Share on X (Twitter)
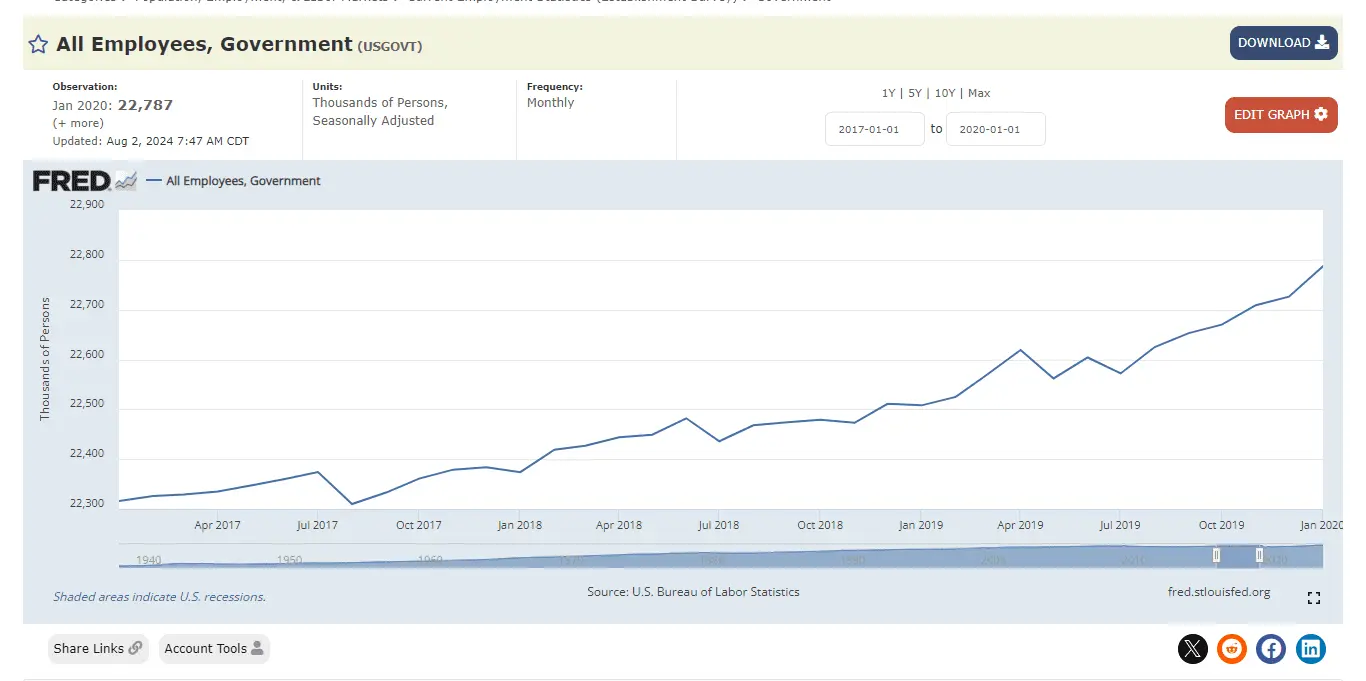 pos(1192,649)
